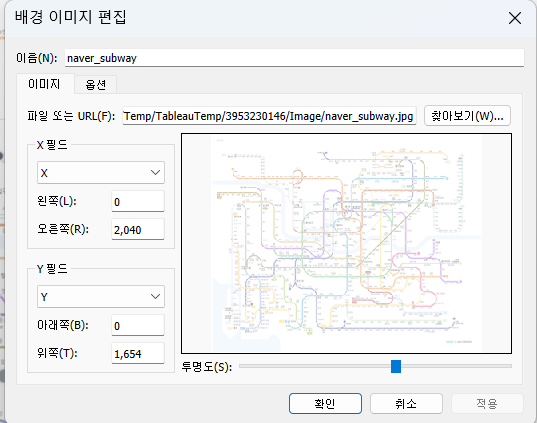537x423 pixels.
Task: Switch to the 이미지 tab
Action: [45, 84]
